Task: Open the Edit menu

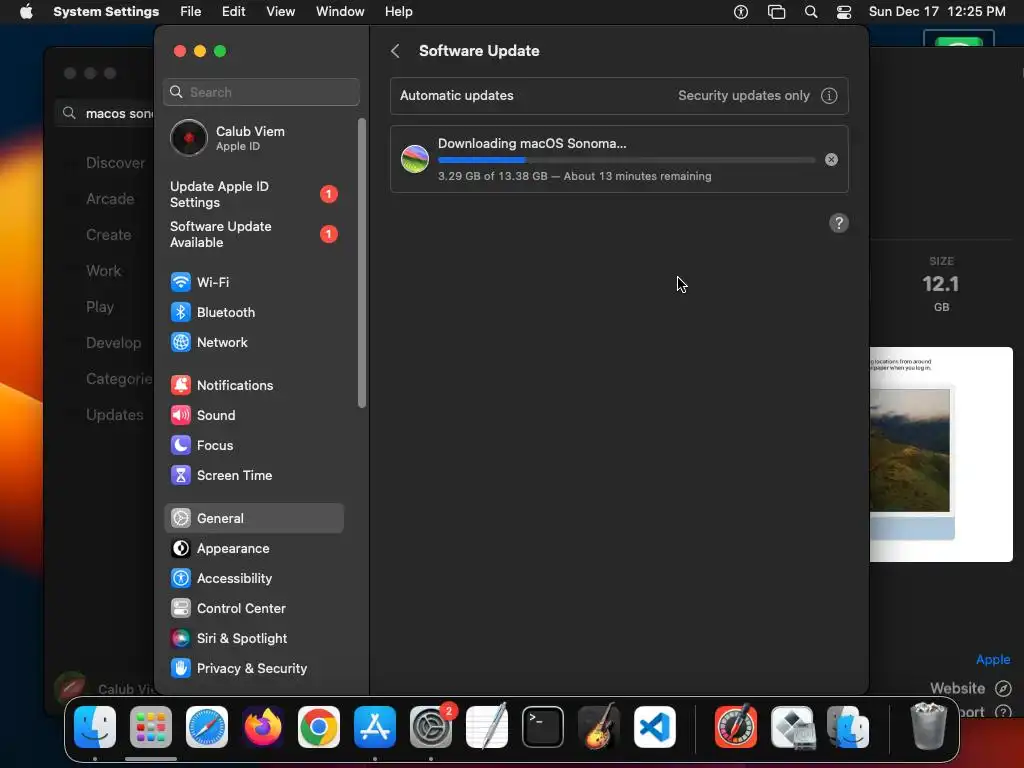Action: click(233, 12)
